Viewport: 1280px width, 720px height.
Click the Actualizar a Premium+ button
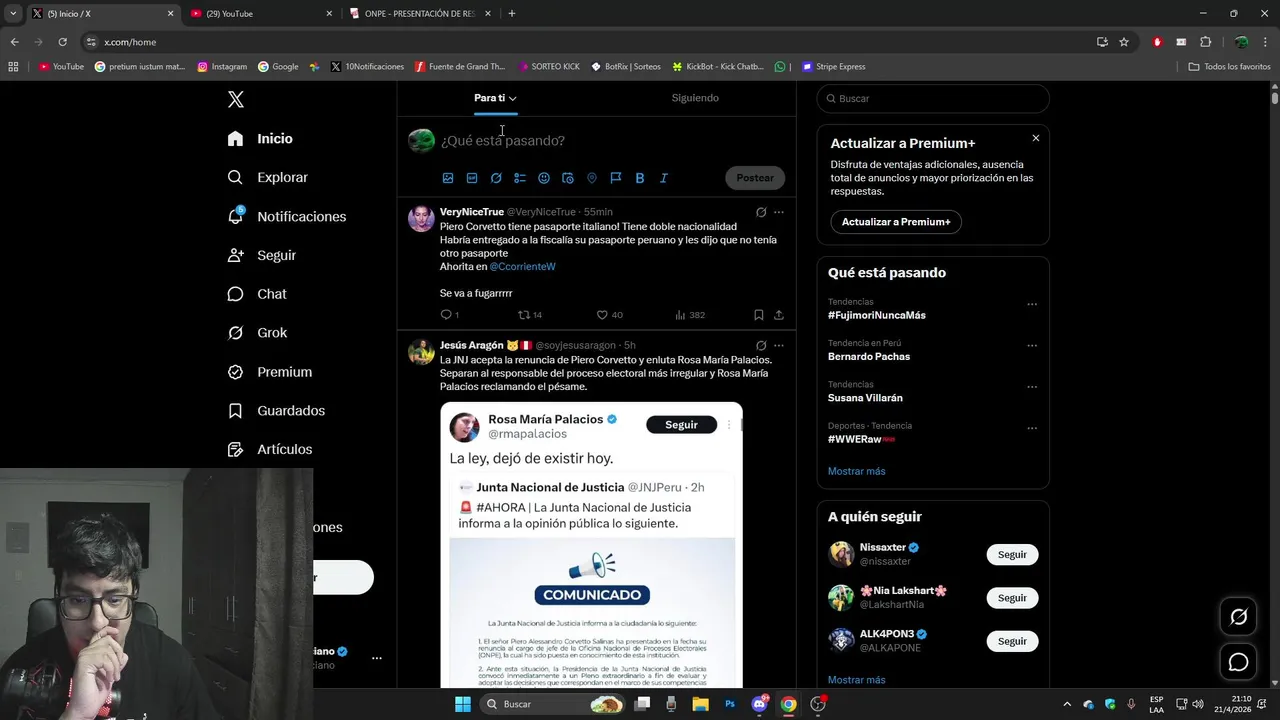pos(896,222)
